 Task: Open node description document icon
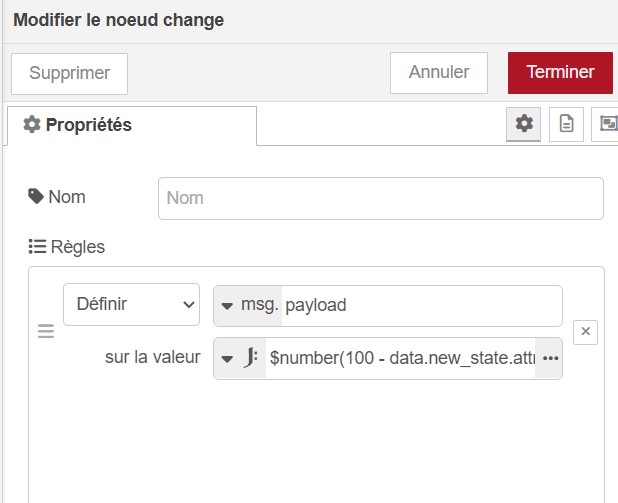pos(566,124)
